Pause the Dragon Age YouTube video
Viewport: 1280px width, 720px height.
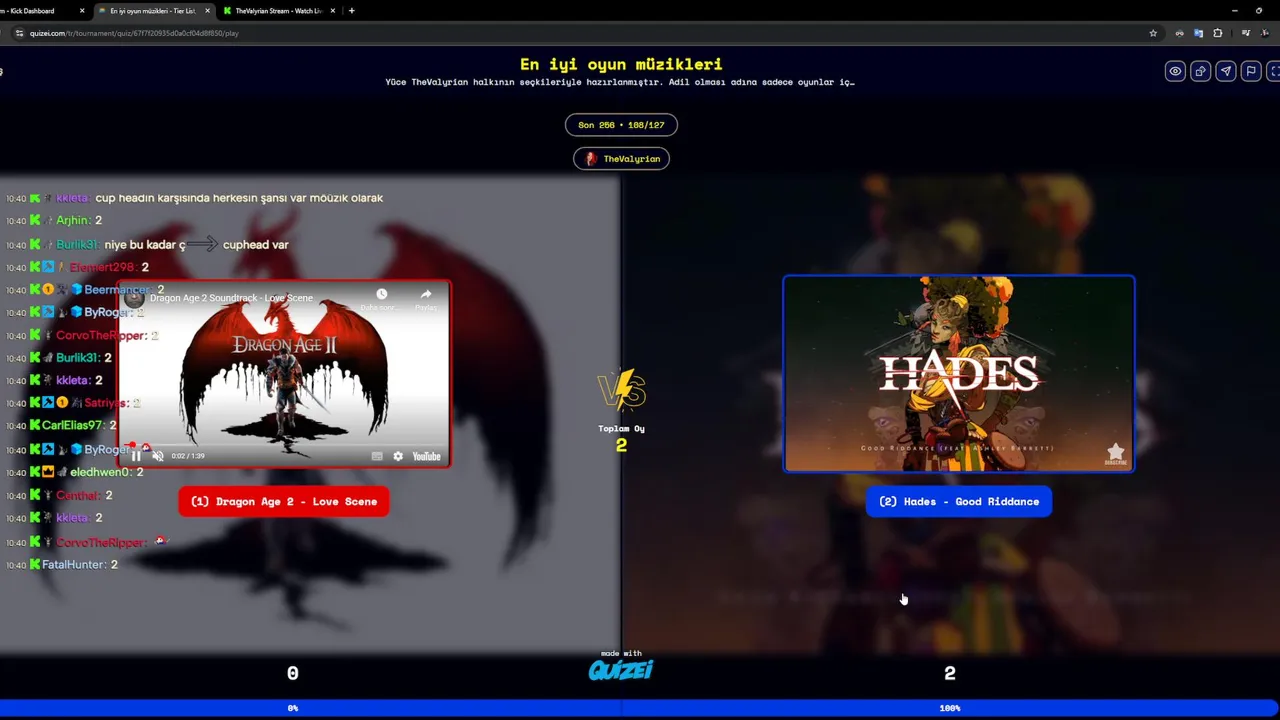pyautogui.click(x=136, y=456)
